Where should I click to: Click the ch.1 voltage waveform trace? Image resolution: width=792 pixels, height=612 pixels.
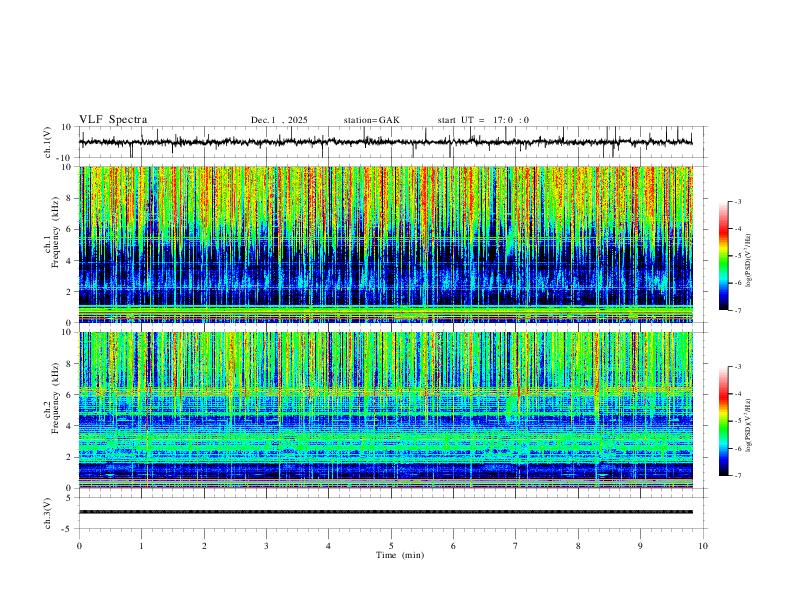[x=385, y=142]
